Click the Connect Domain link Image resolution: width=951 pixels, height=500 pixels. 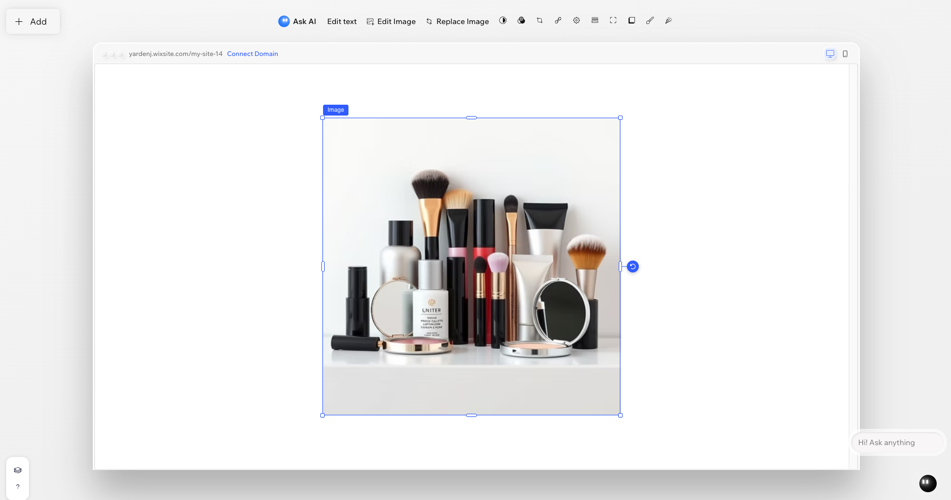(252, 54)
